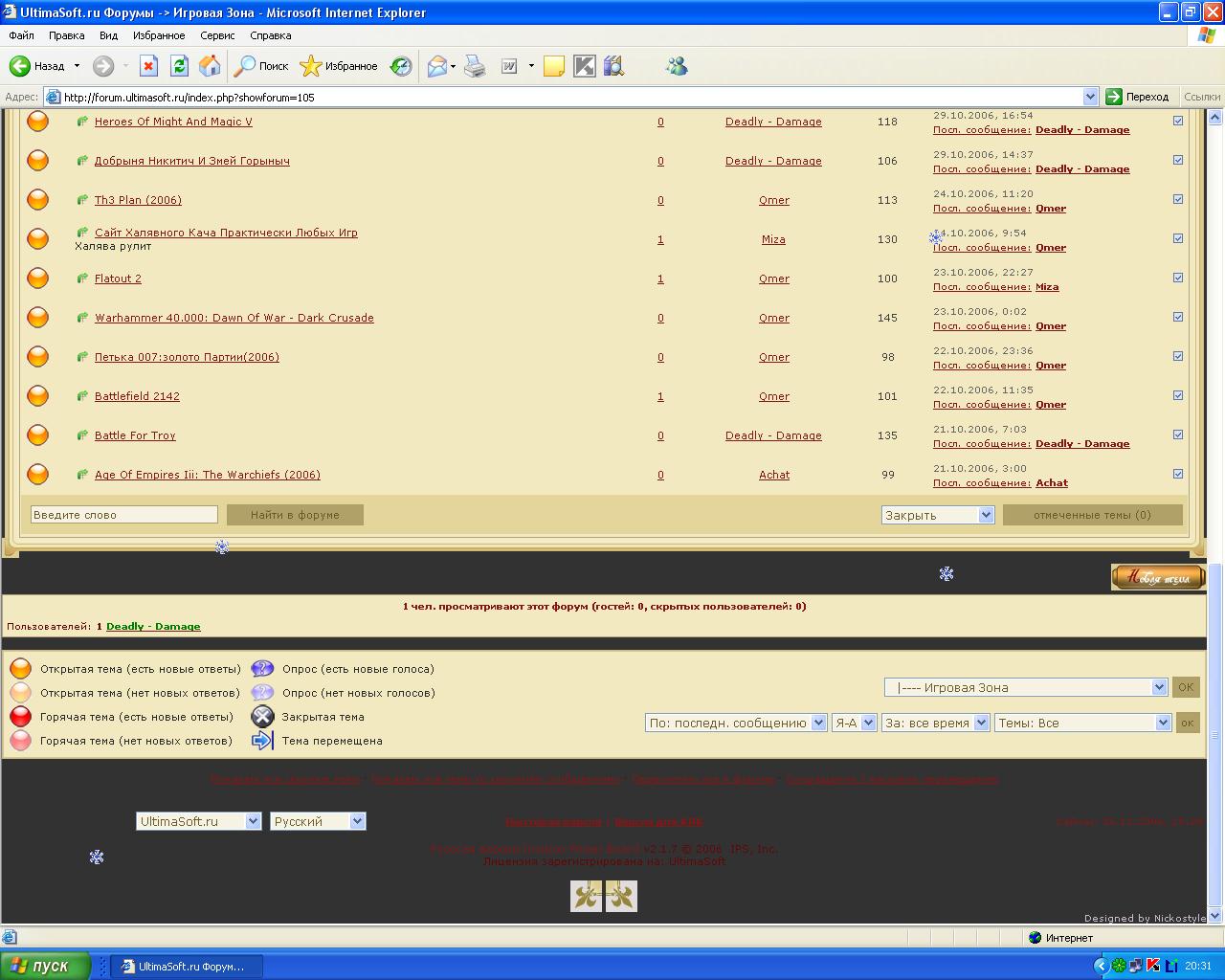
Task: Click the Forward navigation arrow
Action: point(103,66)
